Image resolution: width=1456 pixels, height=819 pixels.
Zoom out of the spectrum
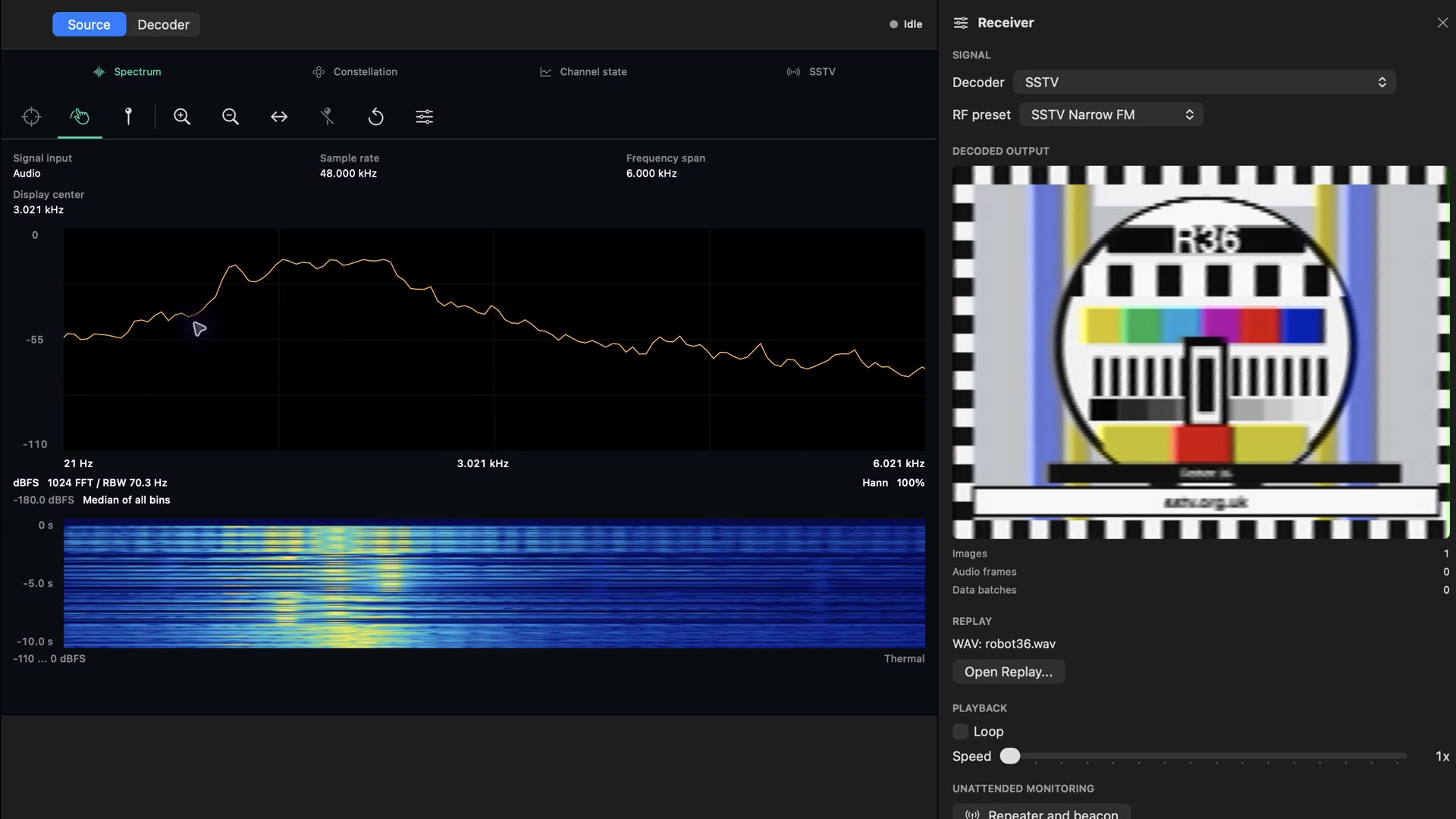pyautogui.click(x=231, y=117)
